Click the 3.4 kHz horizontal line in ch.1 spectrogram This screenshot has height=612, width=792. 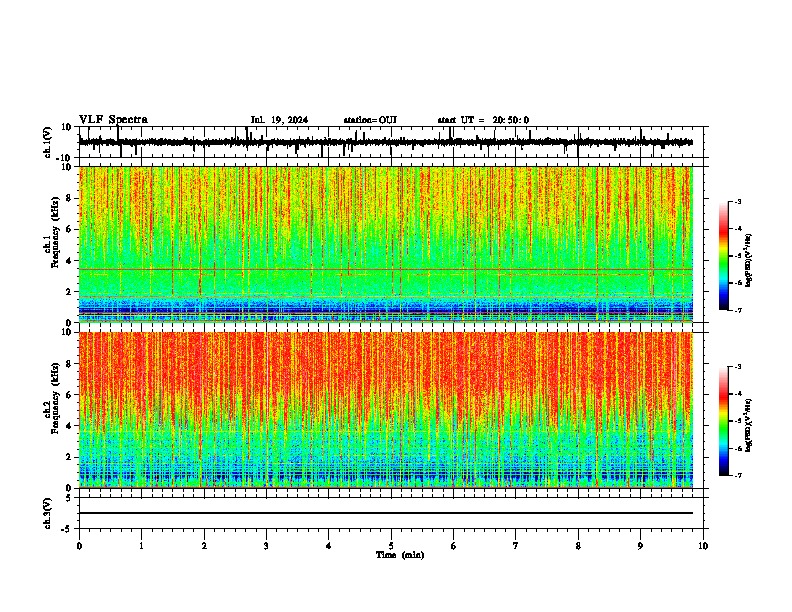pos(385,270)
